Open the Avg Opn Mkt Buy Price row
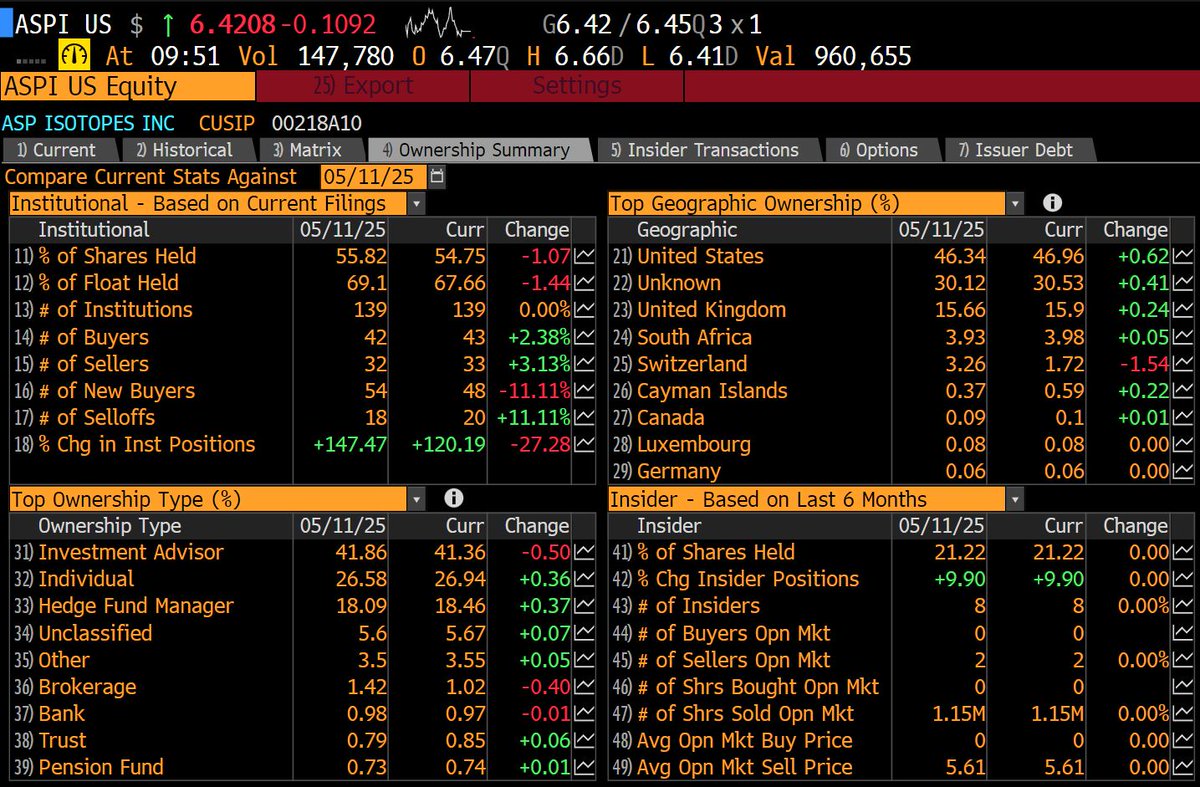This screenshot has height=787, width=1200. [902, 741]
